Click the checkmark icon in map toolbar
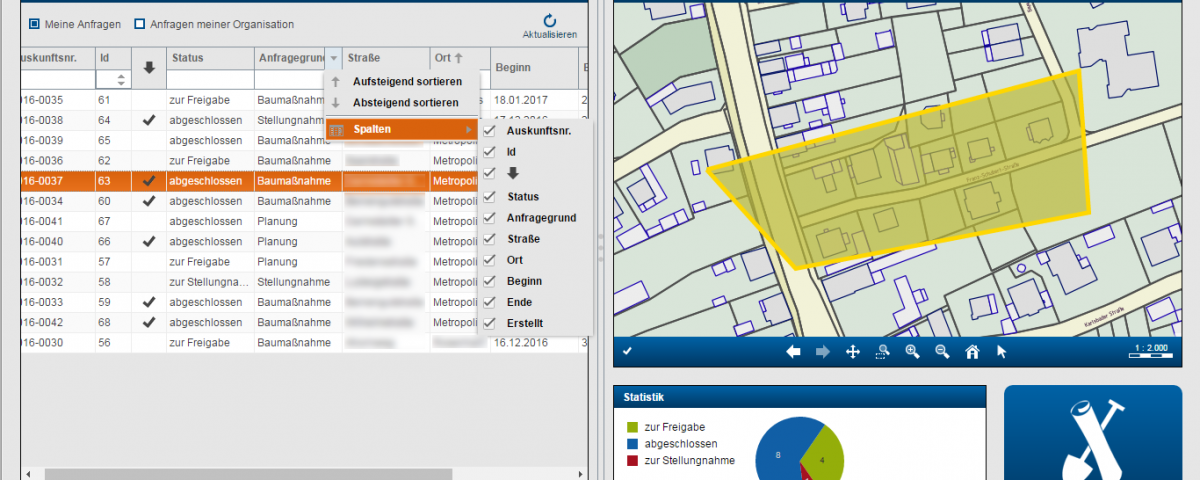 tap(627, 351)
